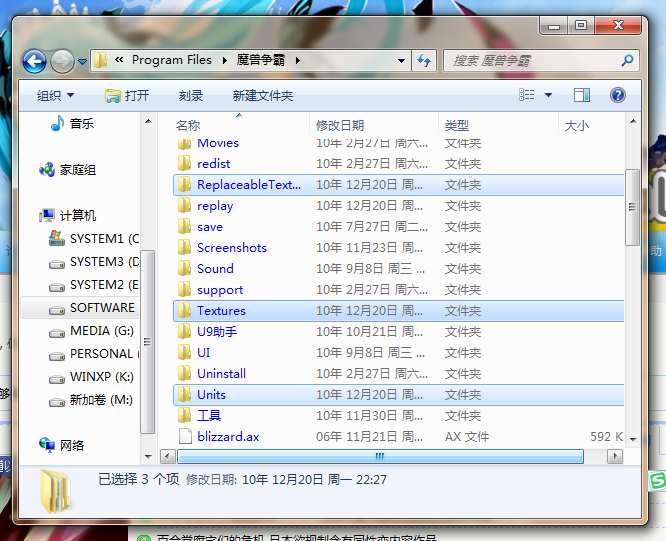666x541 pixels.
Task: Open the 组织 menu
Action: point(55,96)
